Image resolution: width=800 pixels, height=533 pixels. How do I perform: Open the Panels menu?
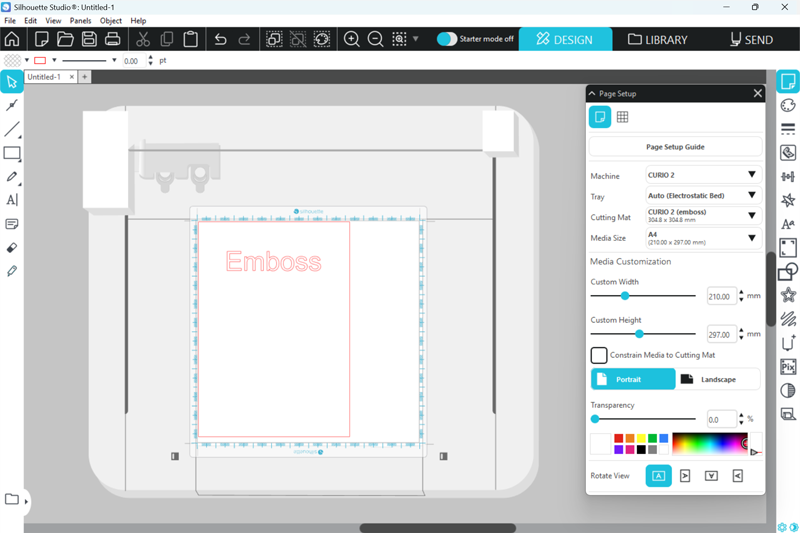point(80,20)
